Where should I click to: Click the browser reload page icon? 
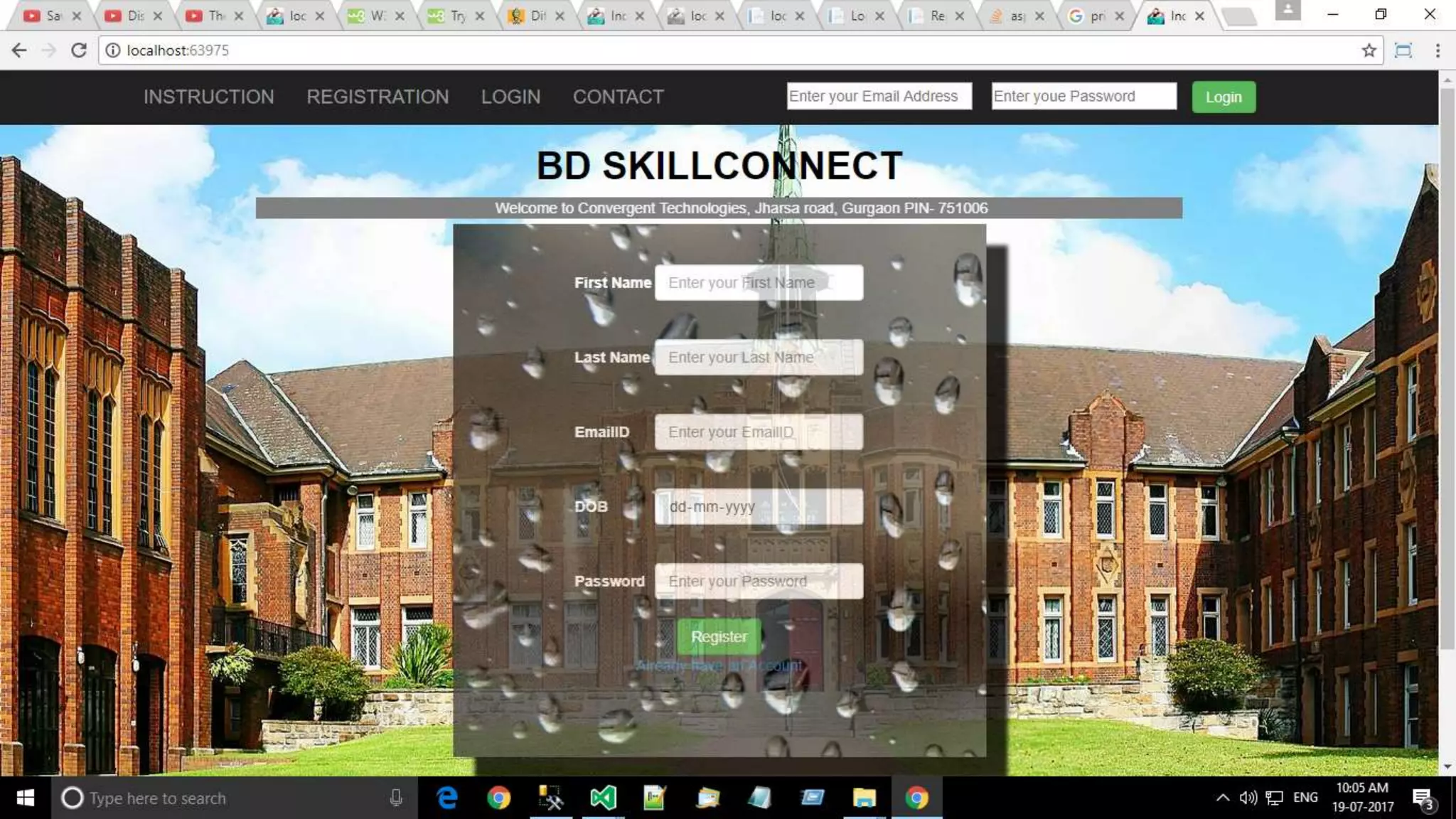[79, 50]
